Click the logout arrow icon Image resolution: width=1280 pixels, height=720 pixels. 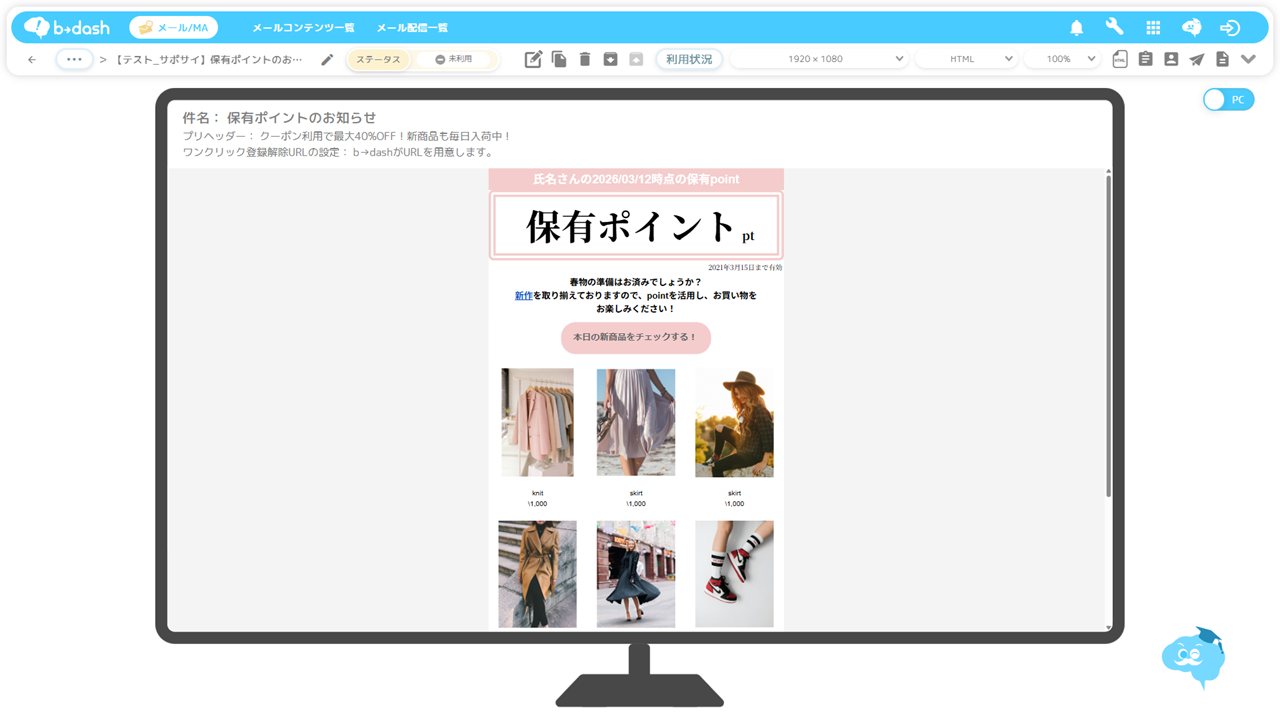(1230, 28)
